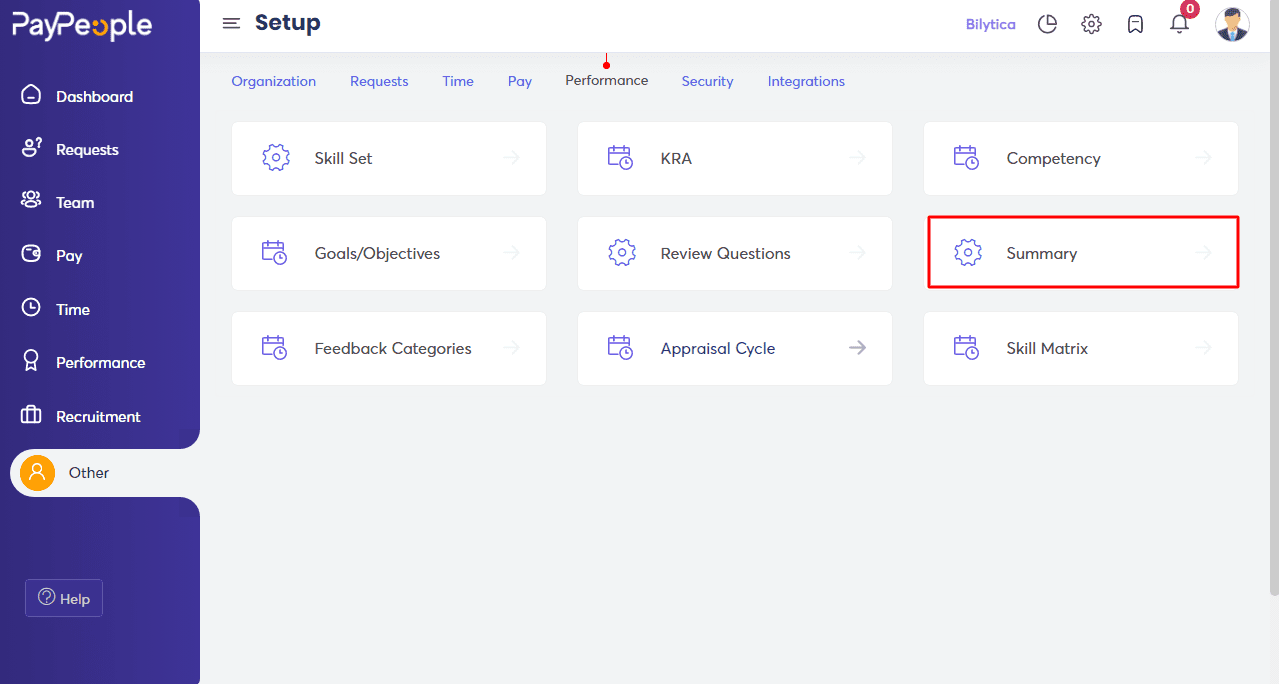Image resolution: width=1279 pixels, height=684 pixels.
Task: Open Competency setup
Action: (x=1081, y=158)
